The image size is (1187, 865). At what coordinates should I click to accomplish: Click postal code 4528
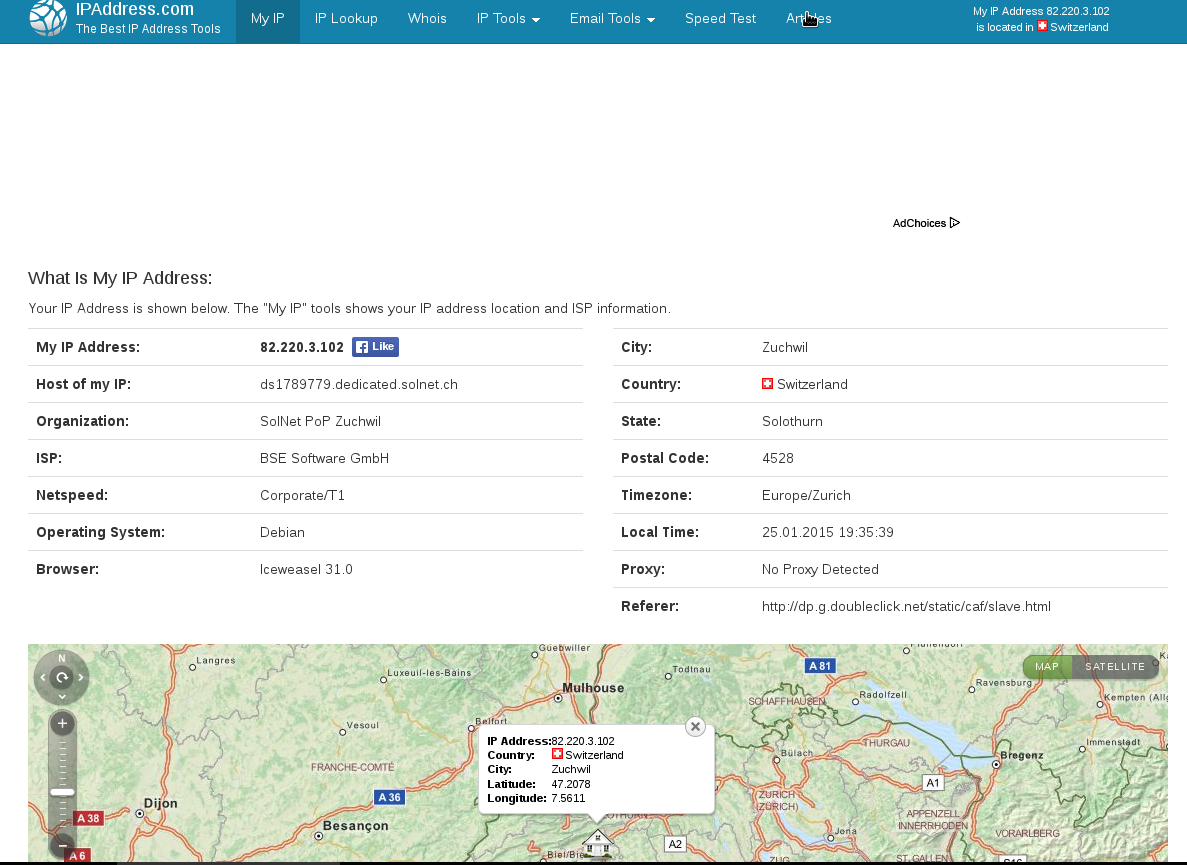777,459
